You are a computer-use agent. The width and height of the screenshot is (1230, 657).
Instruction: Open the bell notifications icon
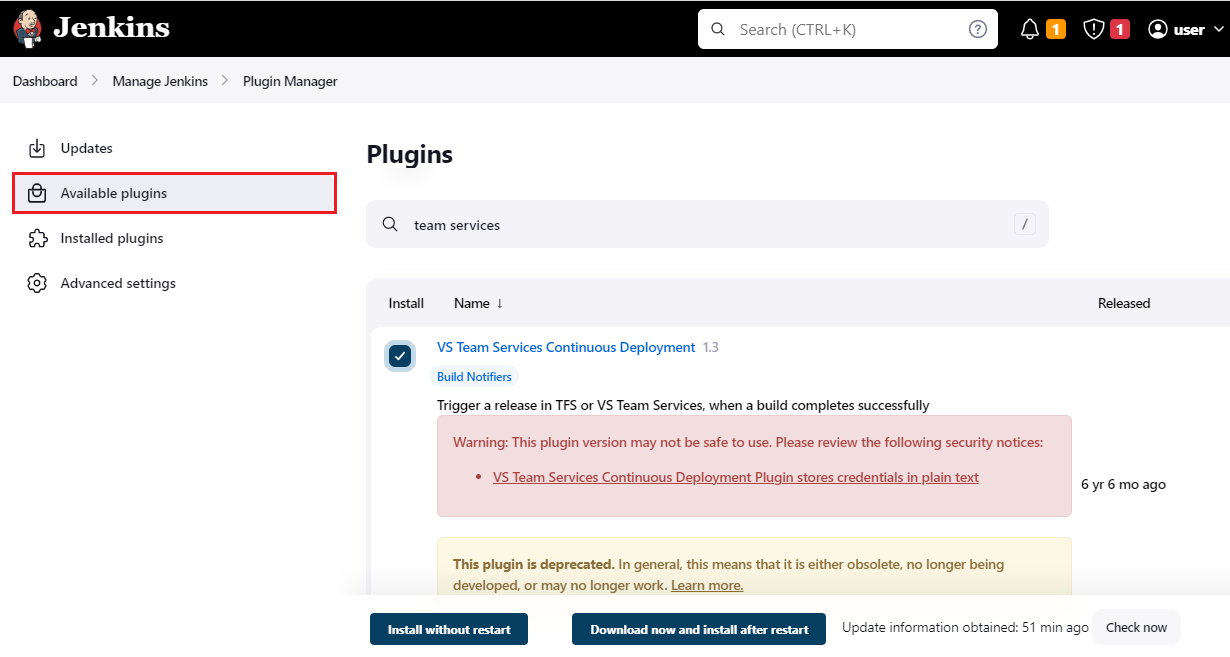[x=1030, y=29]
